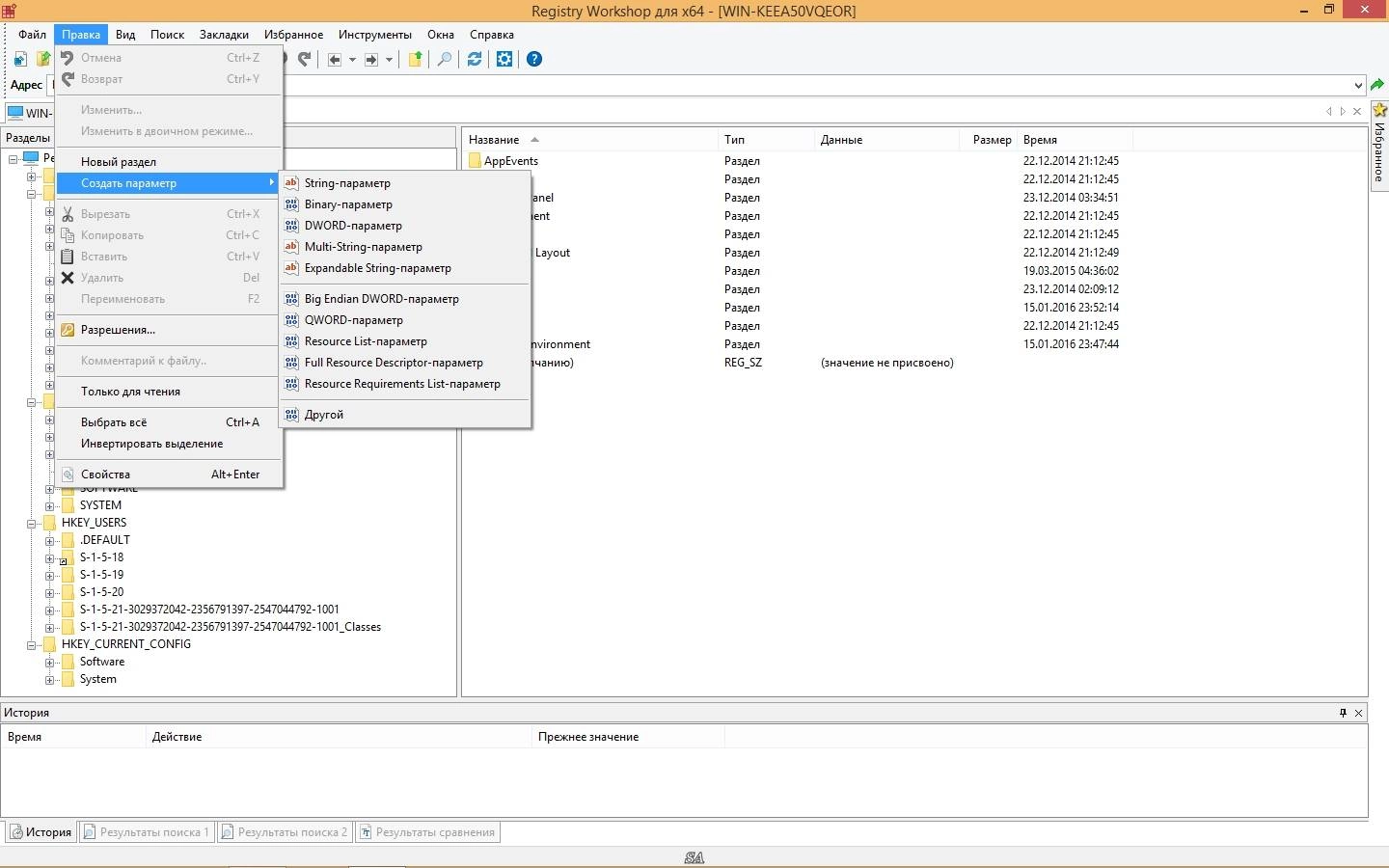Open the Справка menu
This screenshot has width=1389, height=868.
(492, 35)
